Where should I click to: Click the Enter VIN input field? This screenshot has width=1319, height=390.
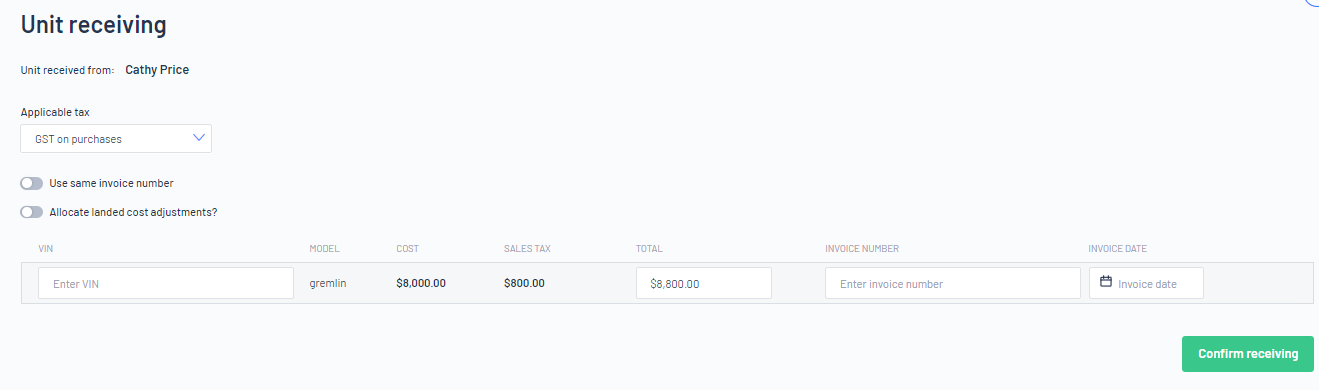[x=166, y=283]
